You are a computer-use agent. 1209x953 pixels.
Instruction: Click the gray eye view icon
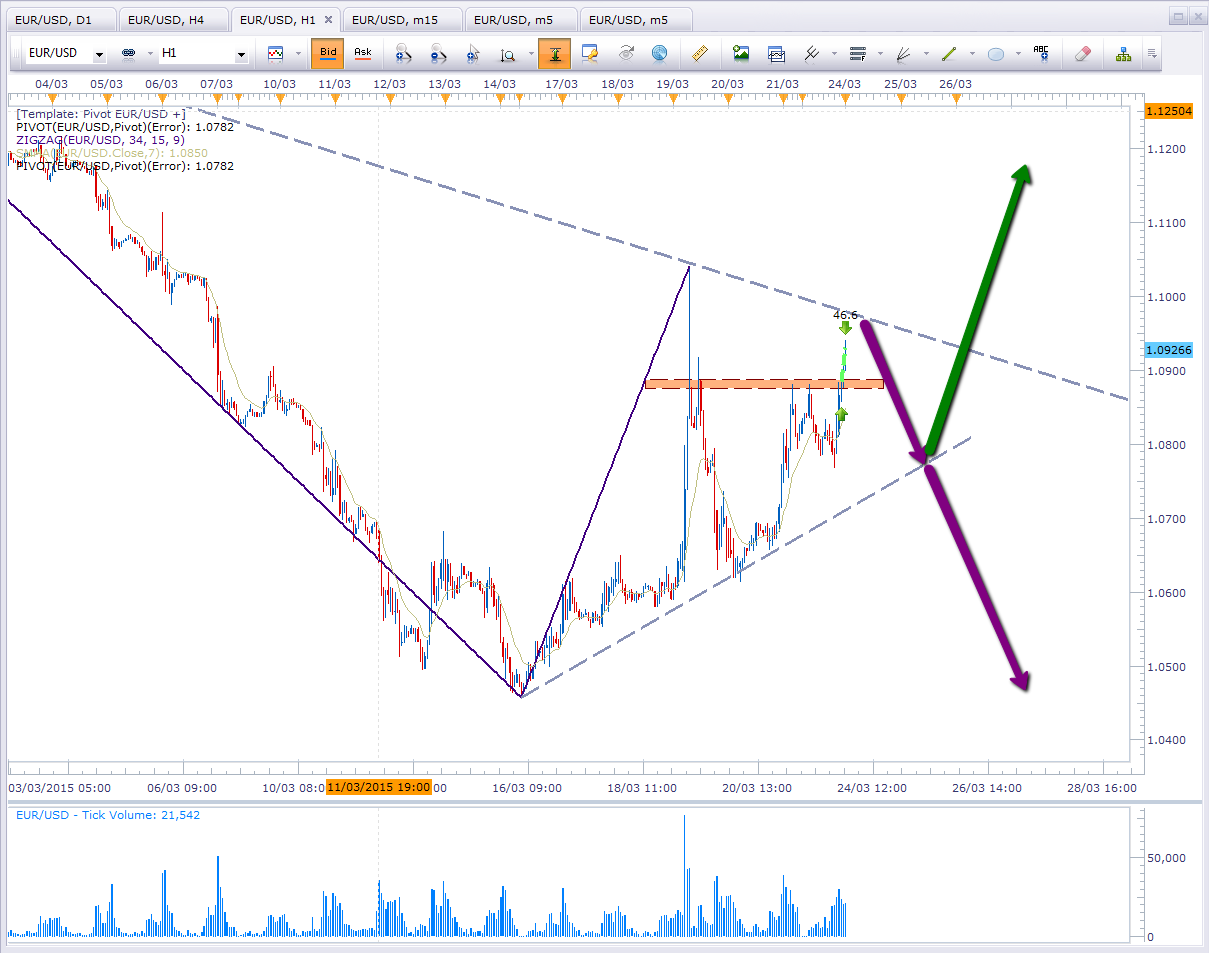click(x=626, y=54)
